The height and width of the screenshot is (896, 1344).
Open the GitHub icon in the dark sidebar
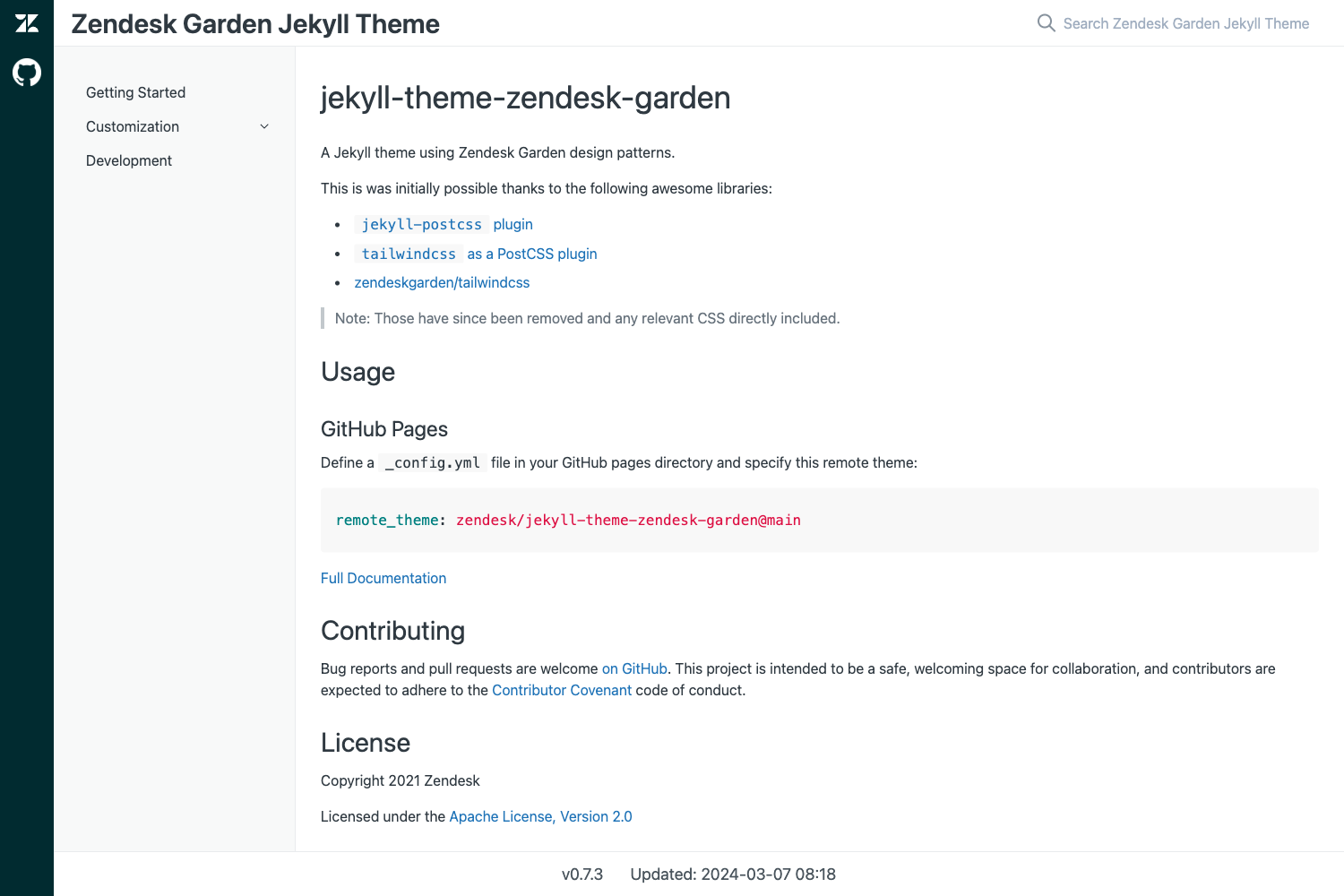point(26,73)
